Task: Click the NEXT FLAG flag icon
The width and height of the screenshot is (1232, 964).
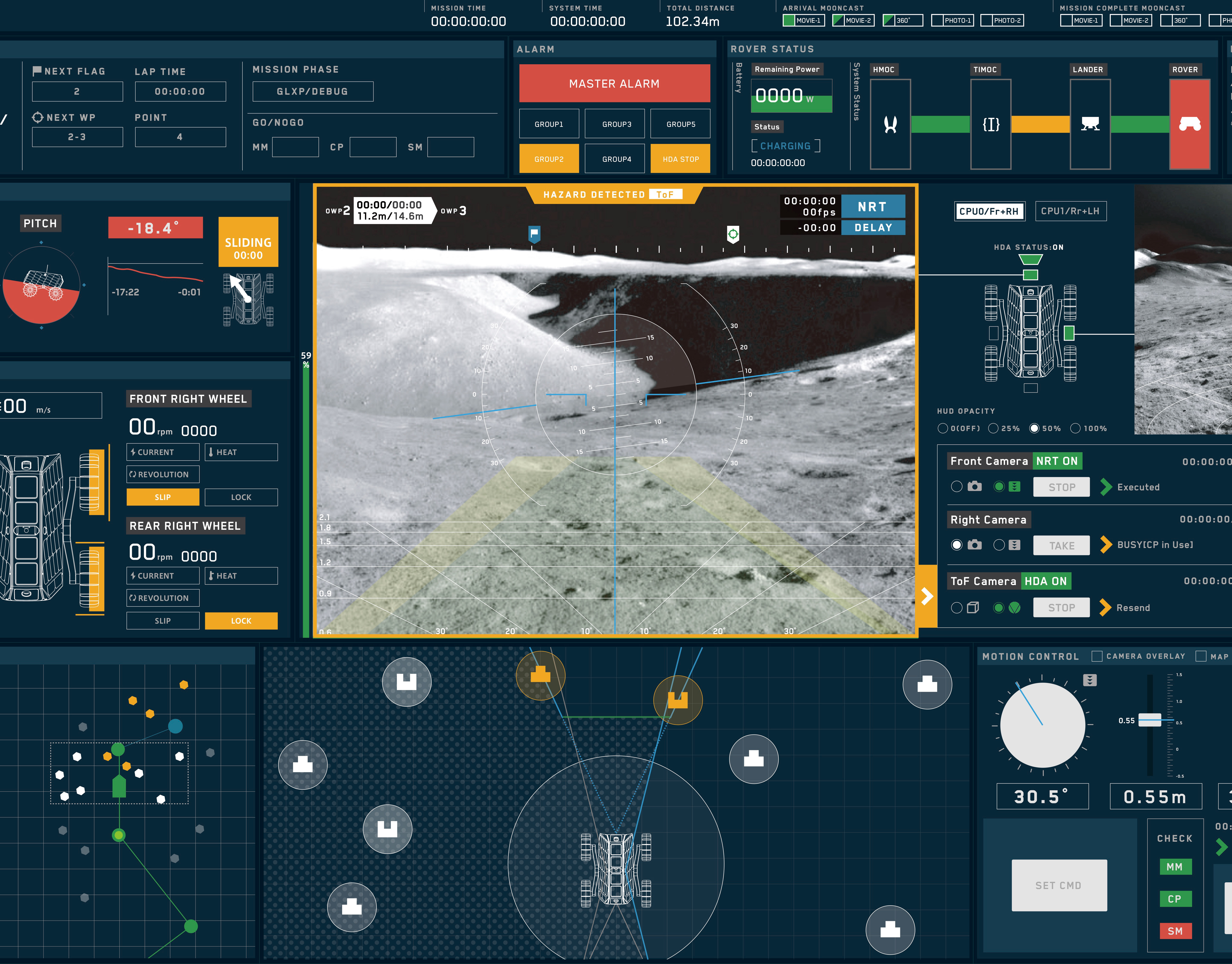Action: (x=37, y=71)
